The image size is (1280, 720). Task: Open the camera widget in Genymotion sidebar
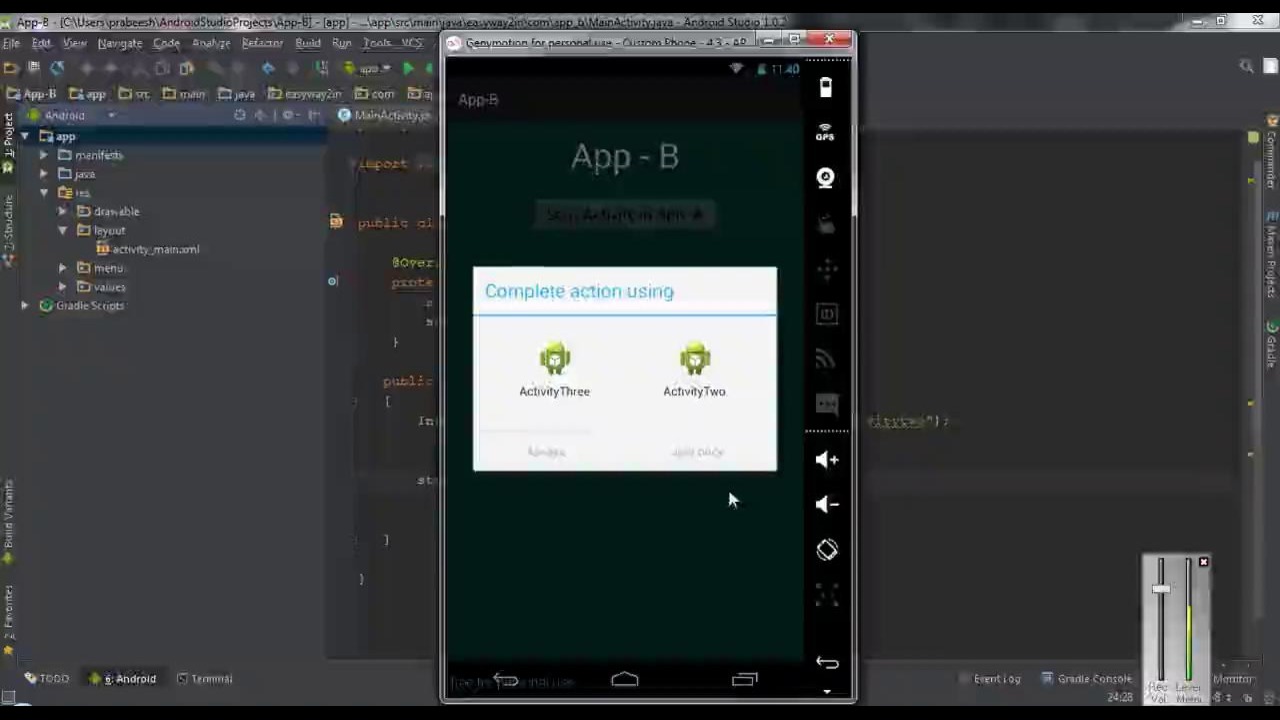(x=825, y=177)
